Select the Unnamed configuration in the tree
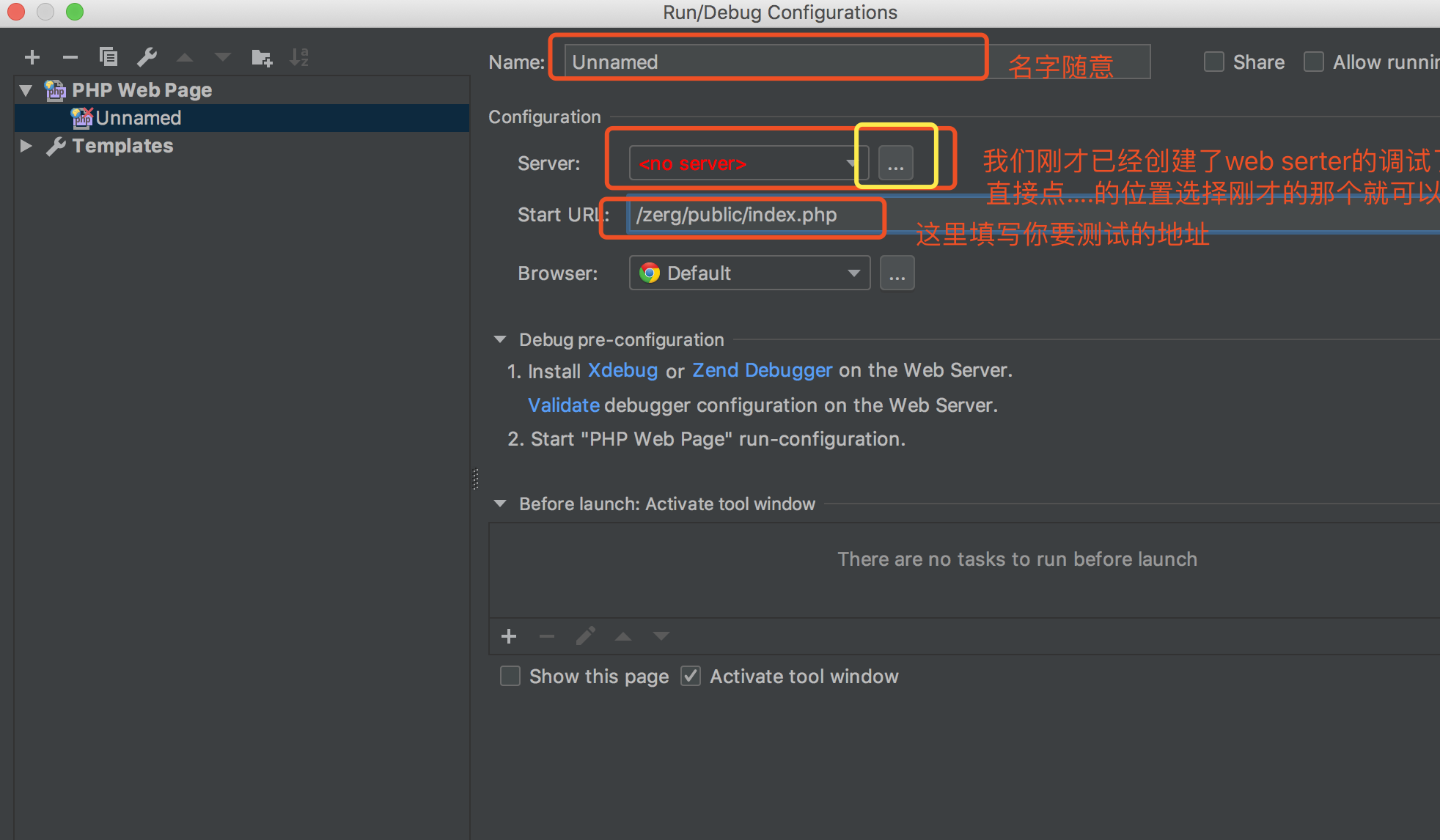Screen dimensions: 1440x840 pyautogui.click(x=242, y=118)
